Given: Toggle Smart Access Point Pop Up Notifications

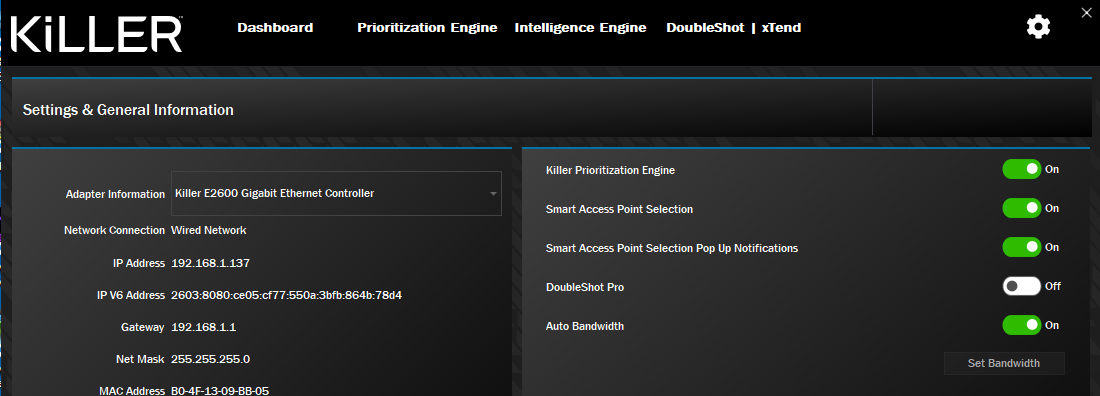Looking at the screenshot, I should click(1021, 247).
